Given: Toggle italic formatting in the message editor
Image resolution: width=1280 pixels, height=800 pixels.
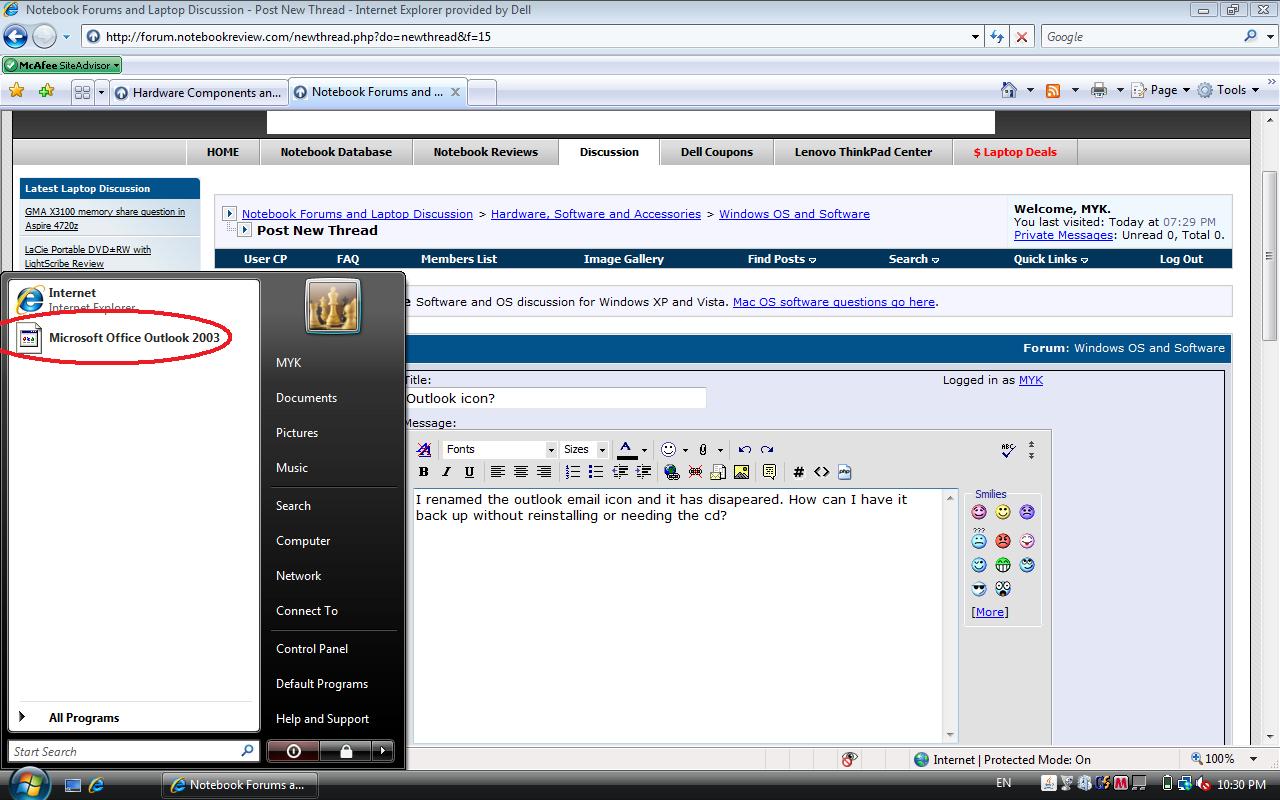Looking at the screenshot, I should pyautogui.click(x=447, y=472).
